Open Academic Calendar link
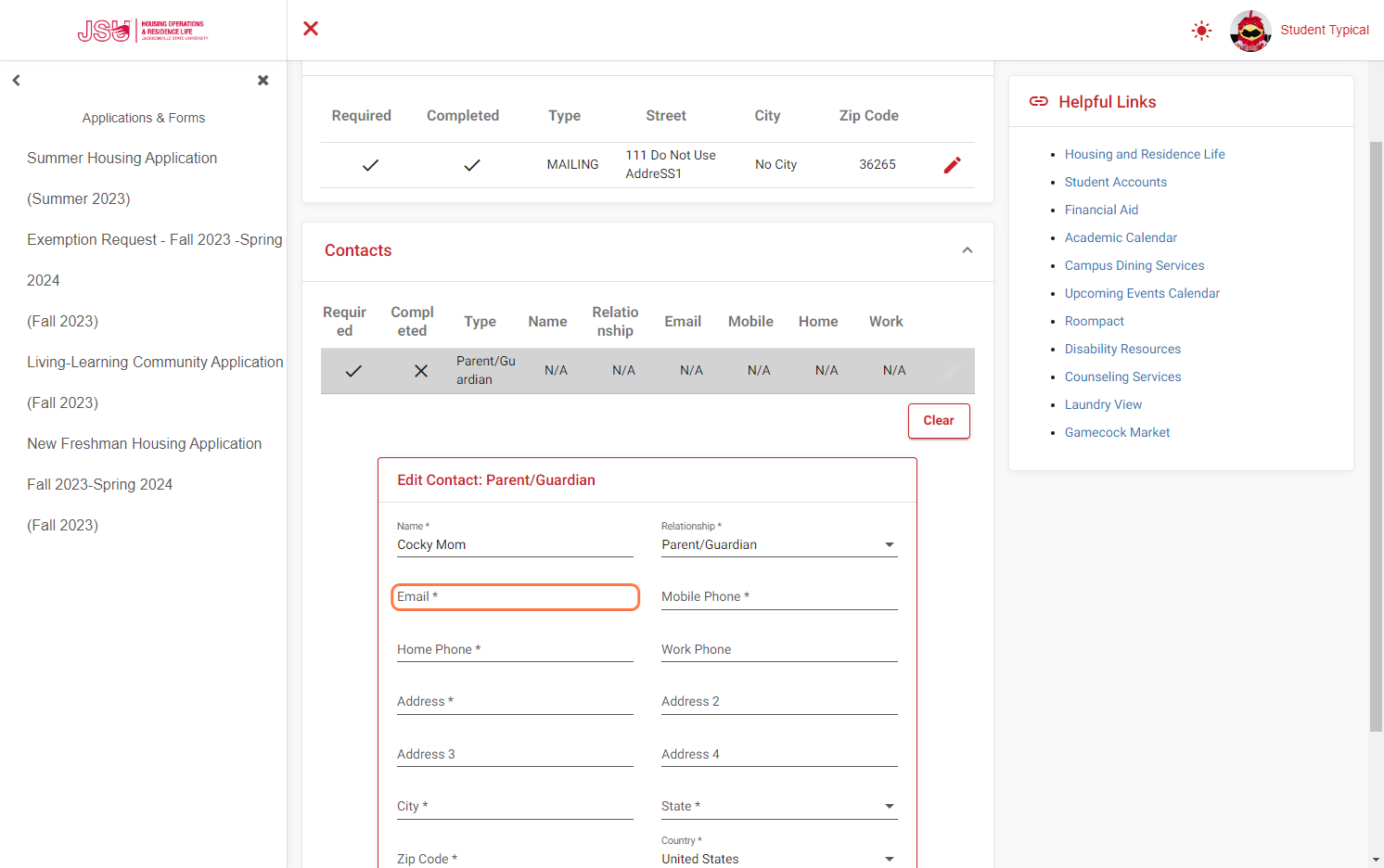Image resolution: width=1384 pixels, height=868 pixels. [1121, 238]
